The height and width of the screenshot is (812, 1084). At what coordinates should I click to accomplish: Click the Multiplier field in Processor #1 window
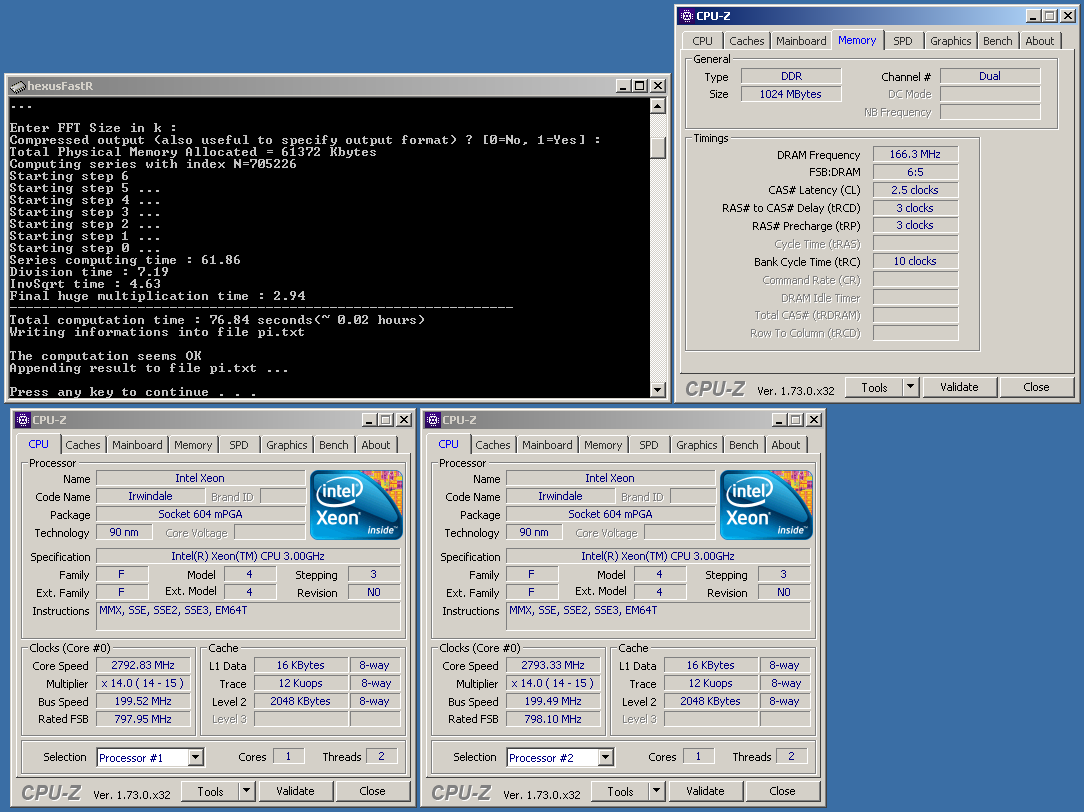click(143, 683)
